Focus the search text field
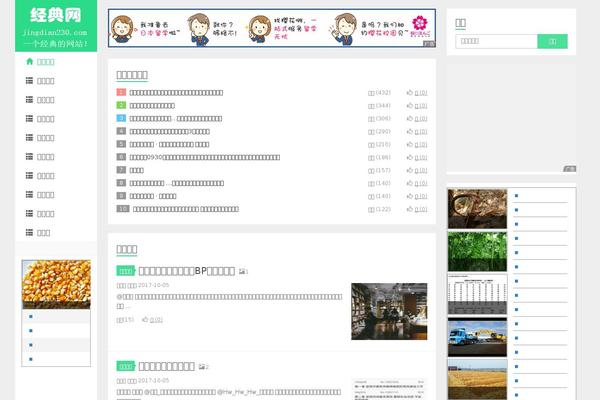 tap(496, 41)
